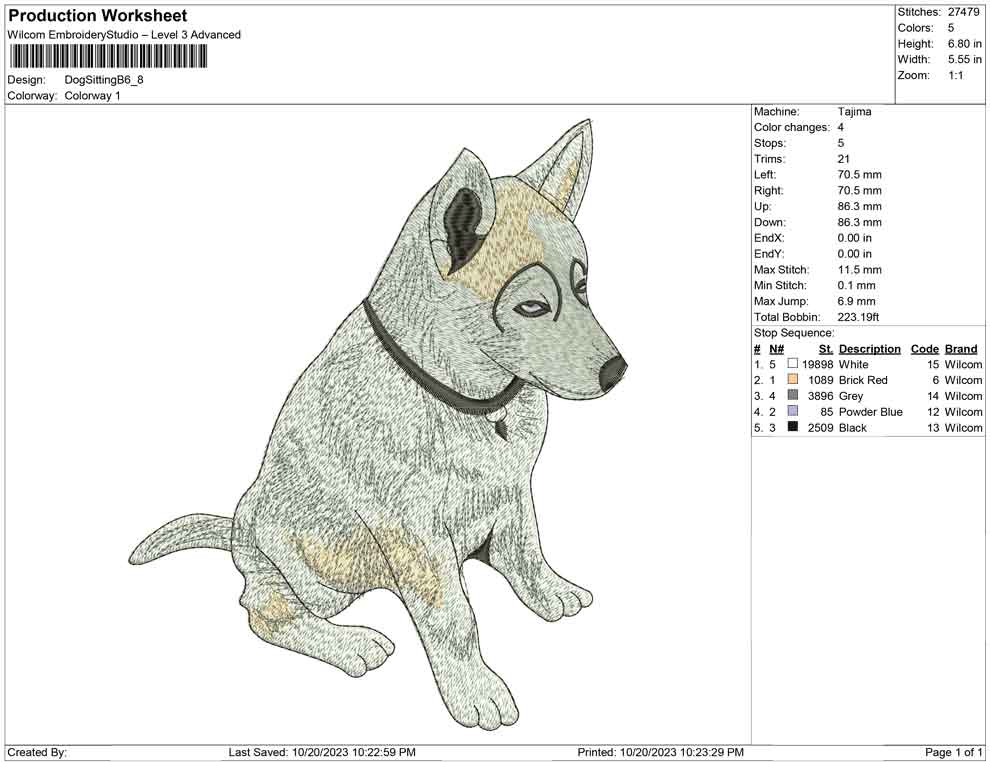Screen dimensions: 990x762
Task: Click the 'St.' column header
Action: point(826,349)
